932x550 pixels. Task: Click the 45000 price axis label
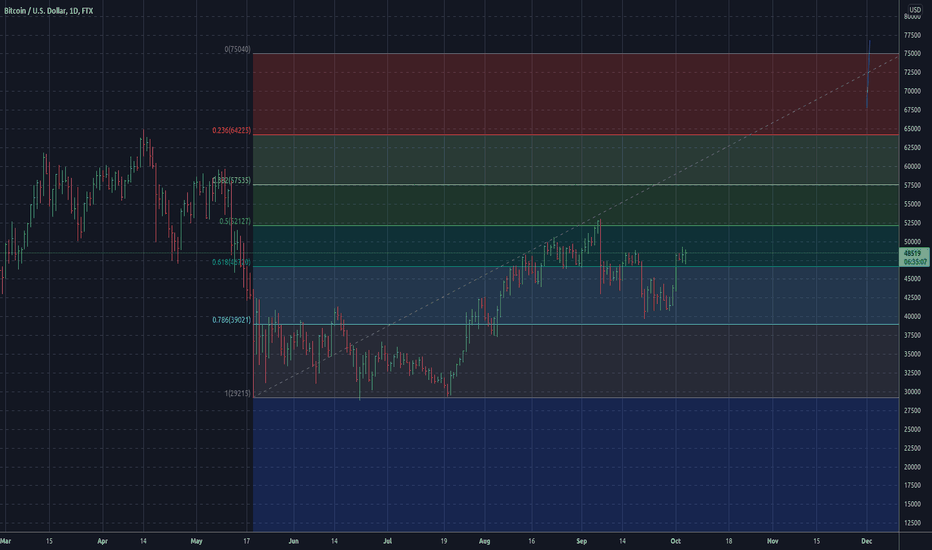(x=912, y=278)
